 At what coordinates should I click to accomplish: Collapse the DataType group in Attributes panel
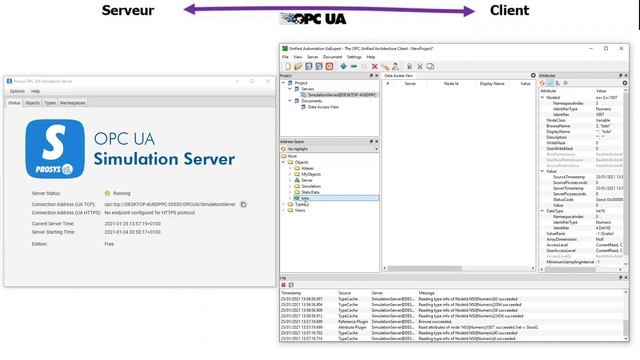(x=542, y=211)
